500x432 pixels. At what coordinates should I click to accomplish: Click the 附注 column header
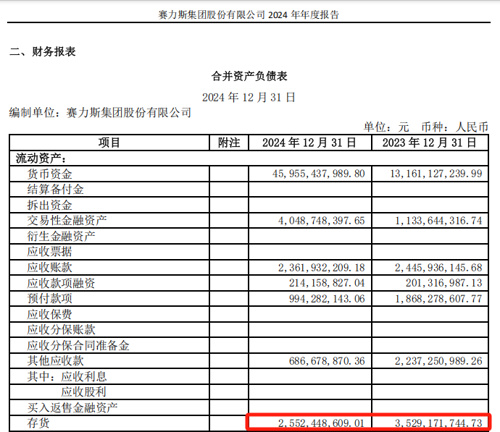[229, 143]
